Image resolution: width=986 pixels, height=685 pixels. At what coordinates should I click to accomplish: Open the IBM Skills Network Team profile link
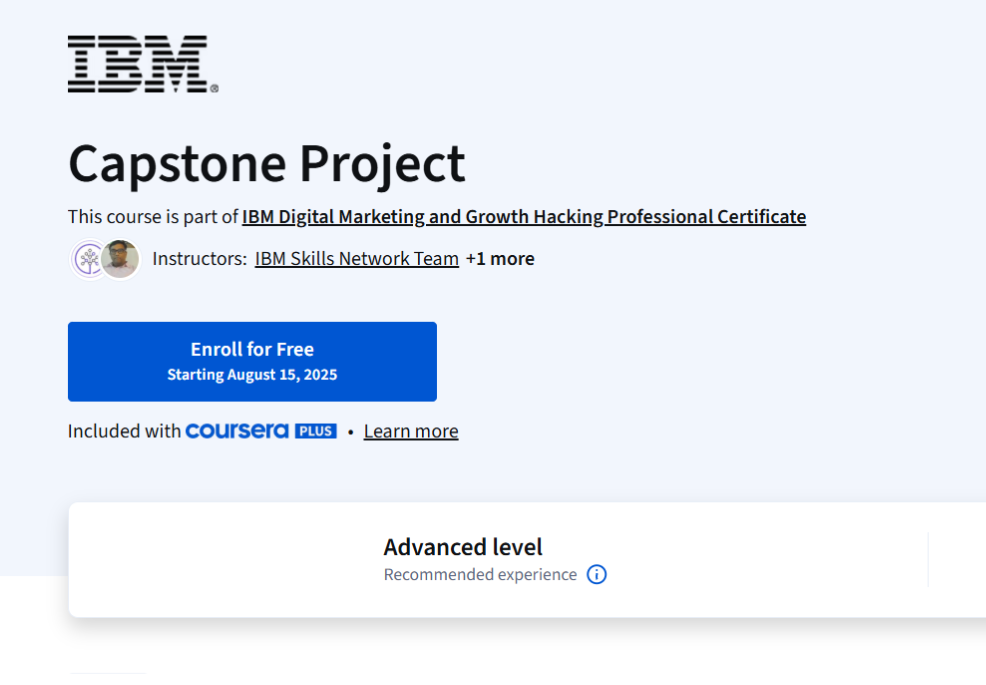tap(356, 259)
